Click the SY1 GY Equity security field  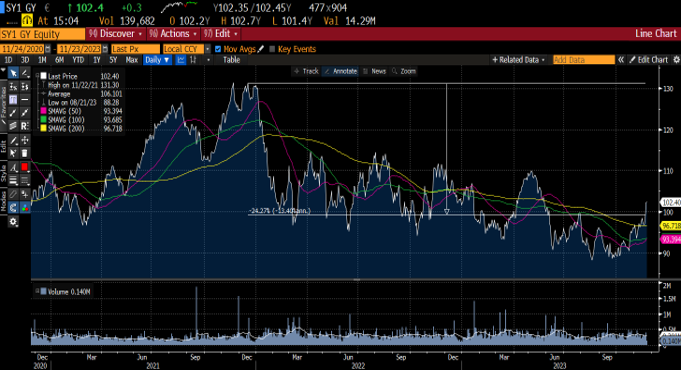click(43, 34)
